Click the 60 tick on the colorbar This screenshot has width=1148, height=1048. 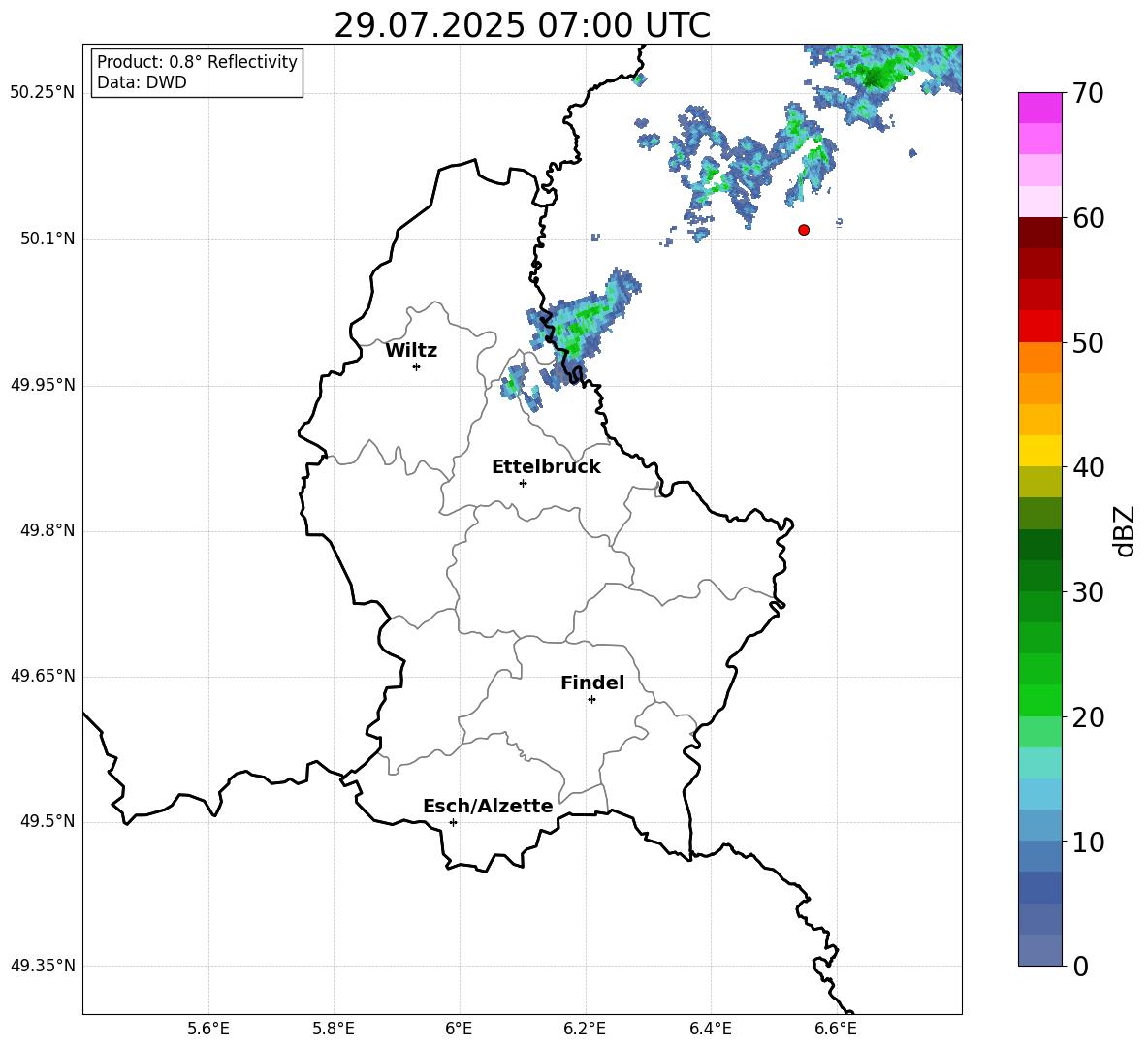point(1089,218)
